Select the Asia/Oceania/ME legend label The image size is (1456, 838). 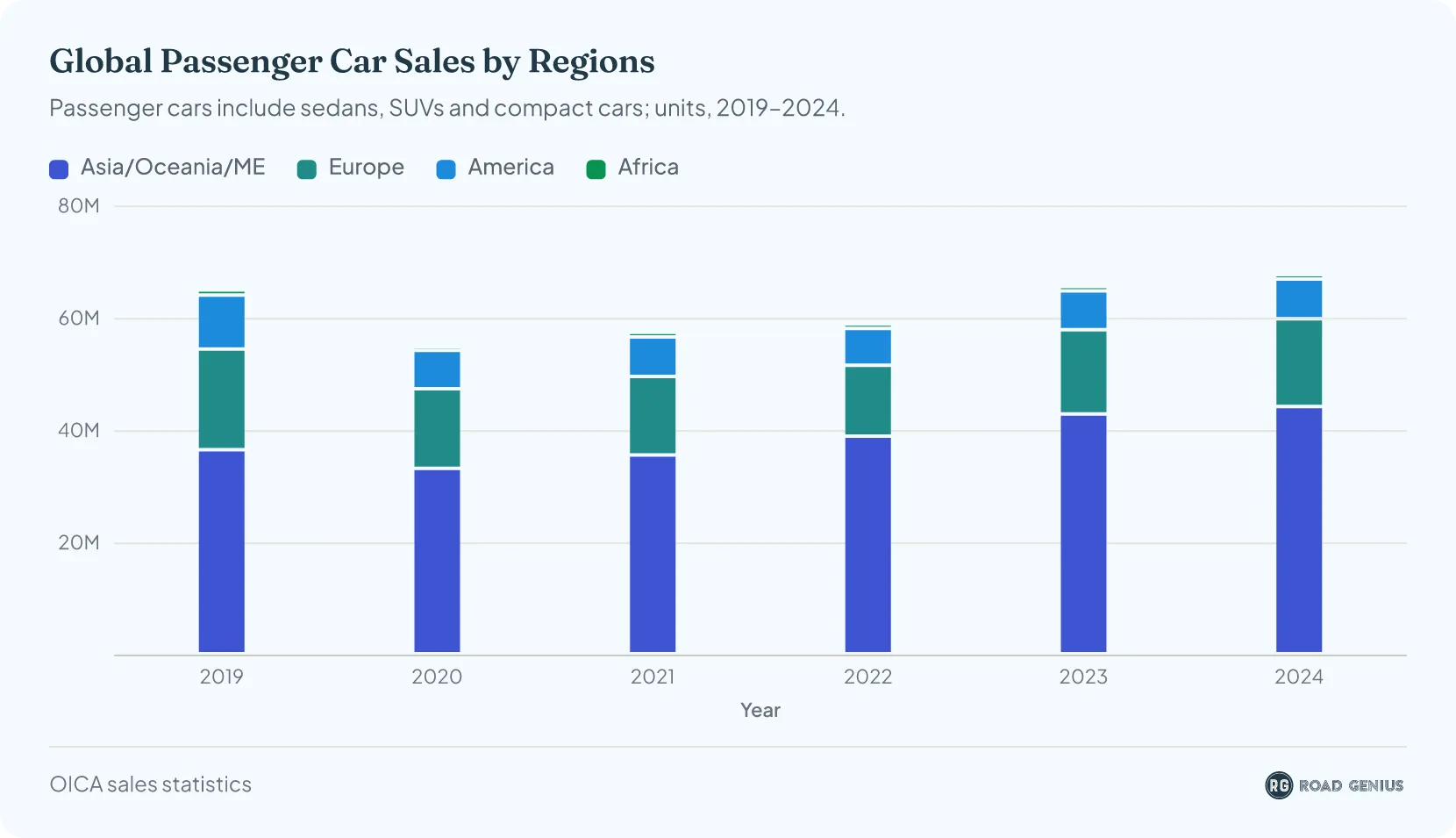(173, 168)
